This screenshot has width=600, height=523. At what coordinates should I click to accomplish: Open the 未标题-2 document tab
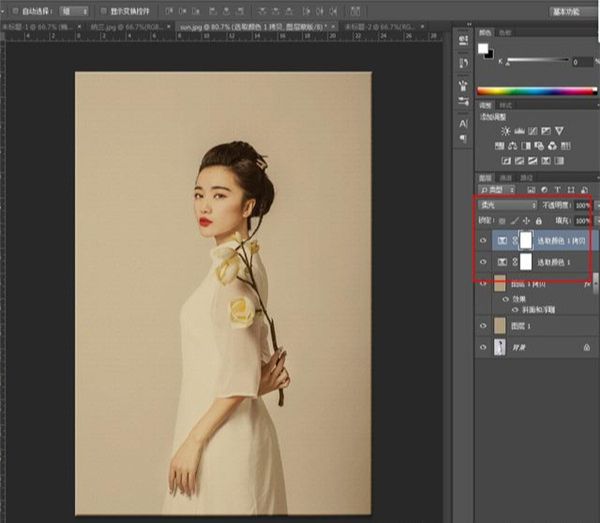379,27
